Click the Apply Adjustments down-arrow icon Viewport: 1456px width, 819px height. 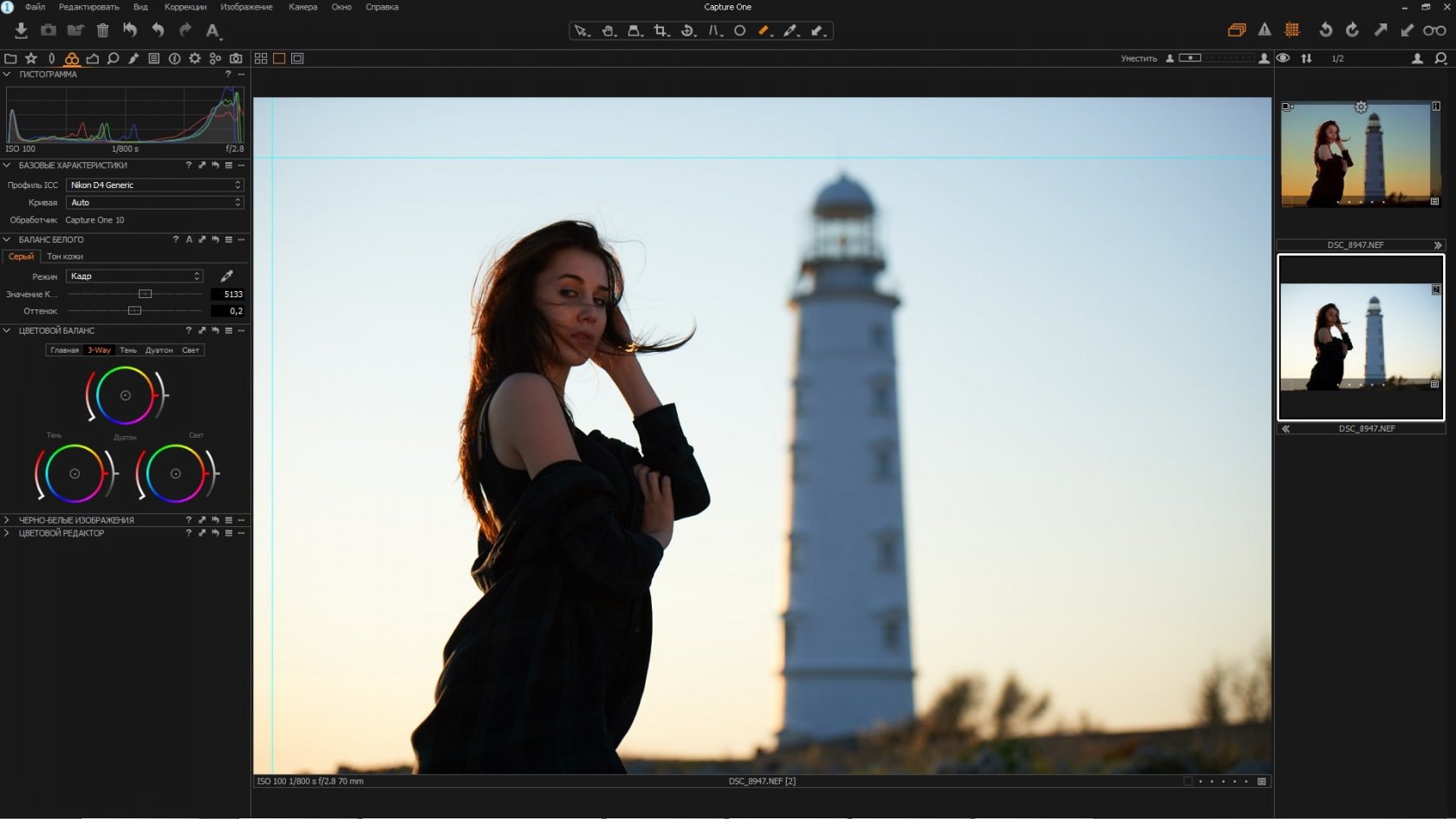(1407, 30)
